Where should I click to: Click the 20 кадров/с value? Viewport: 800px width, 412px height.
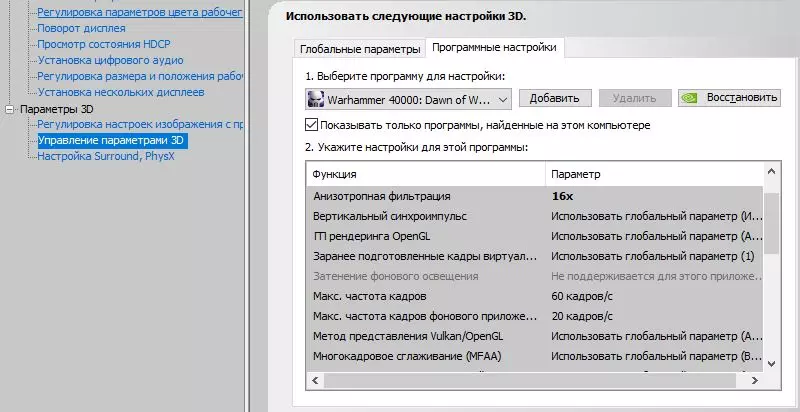pyautogui.click(x=582, y=316)
